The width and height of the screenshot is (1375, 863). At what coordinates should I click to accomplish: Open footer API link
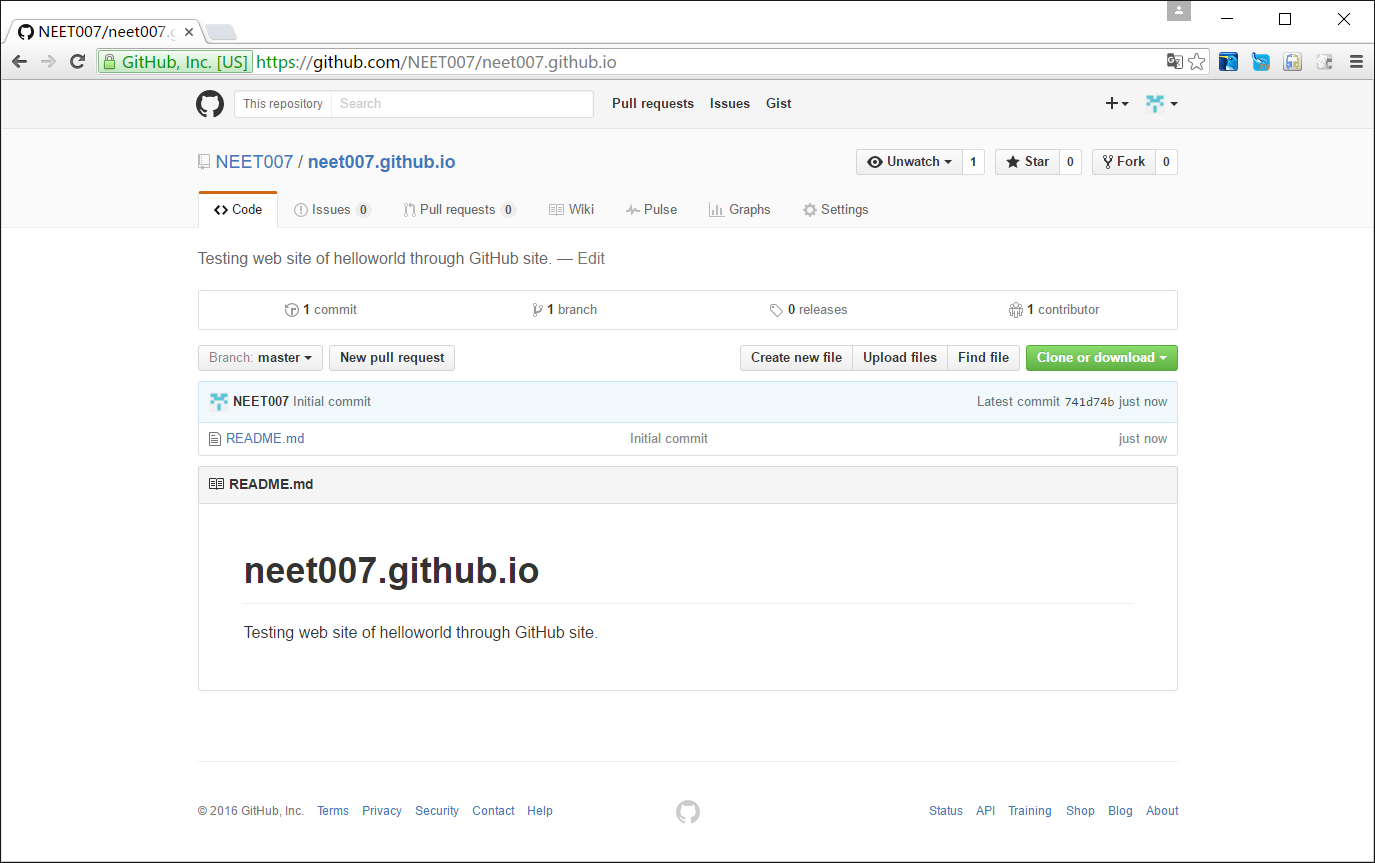coord(986,811)
